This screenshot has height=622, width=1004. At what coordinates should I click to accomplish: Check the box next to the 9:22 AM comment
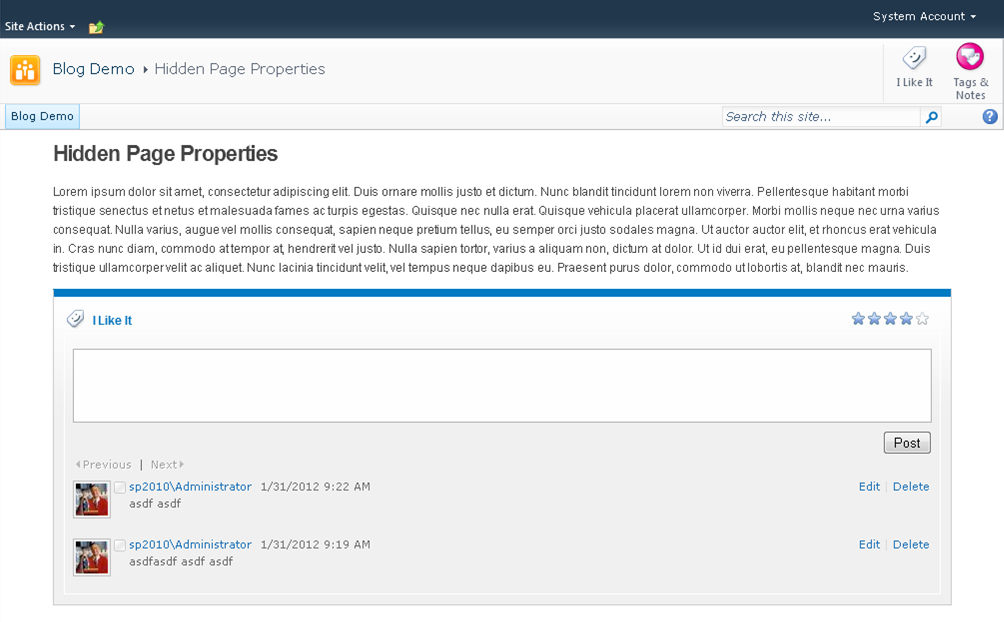[x=120, y=487]
